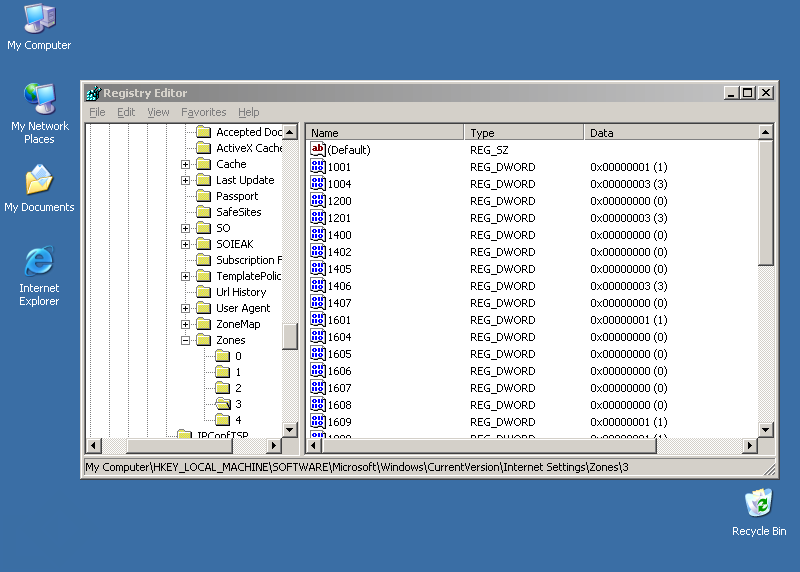The image size is (800, 572).
Task: Select zone key 4 in the tree
Action: (x=238, y=420)
